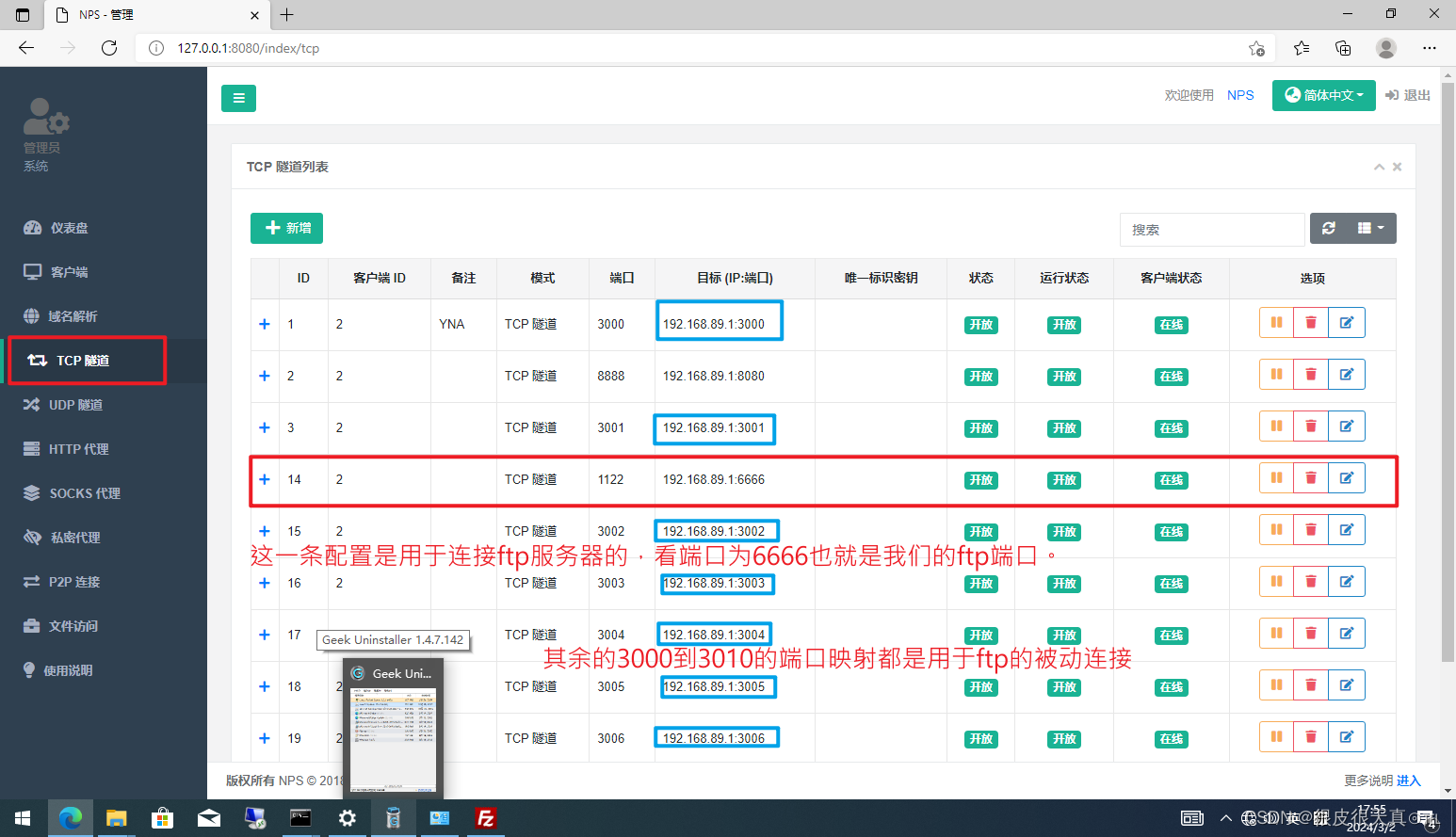Edit the tunnel with port 3000
Image resolution: width=1456 pixels, height=837 pixels.
(1347, 322)
